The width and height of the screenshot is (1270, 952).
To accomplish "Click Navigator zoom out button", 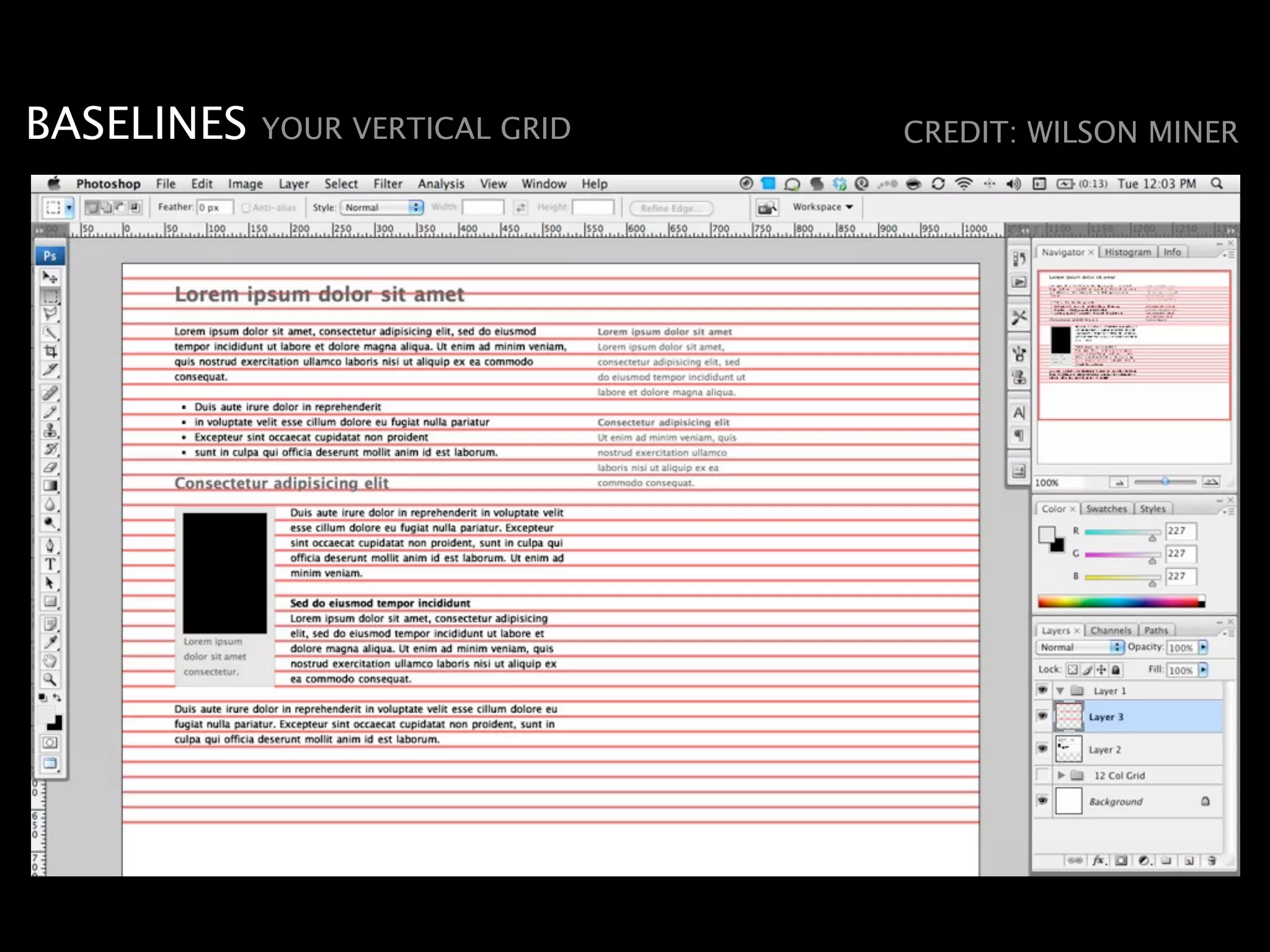I will click(x=1119, y=482).
